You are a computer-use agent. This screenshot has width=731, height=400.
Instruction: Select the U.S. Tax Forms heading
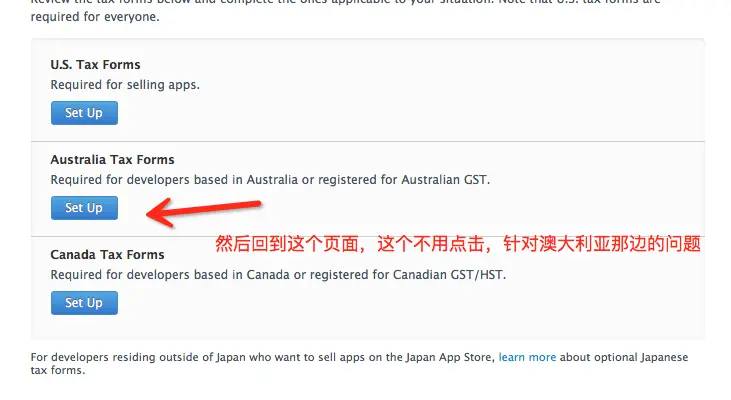pyautogui.click(x=96, y=64)
